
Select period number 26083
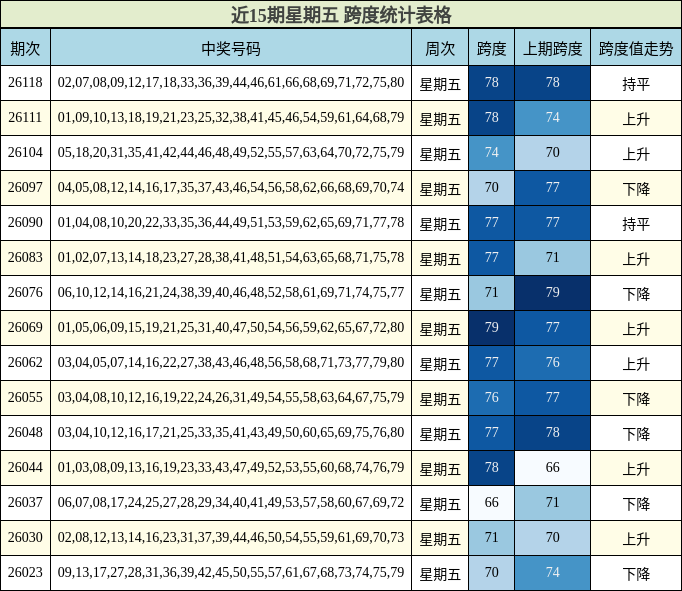pos(25,257)
